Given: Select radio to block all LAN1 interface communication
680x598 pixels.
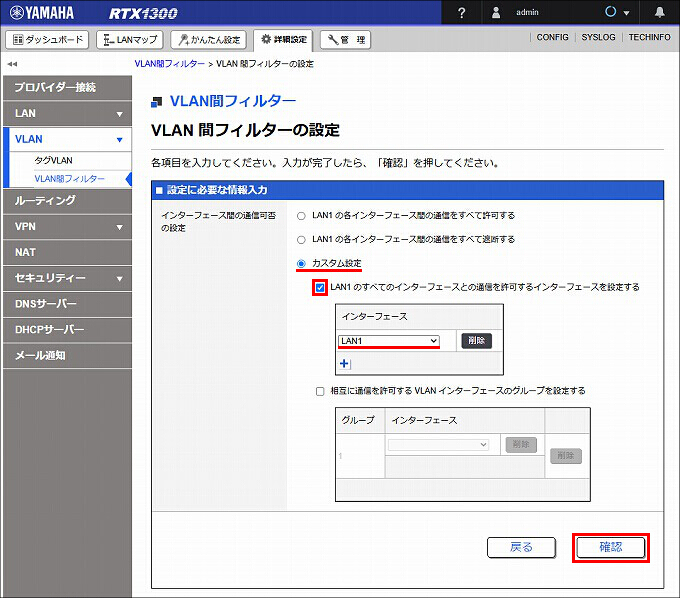Looking at the screenshot, I should click(x=301, y=240).
